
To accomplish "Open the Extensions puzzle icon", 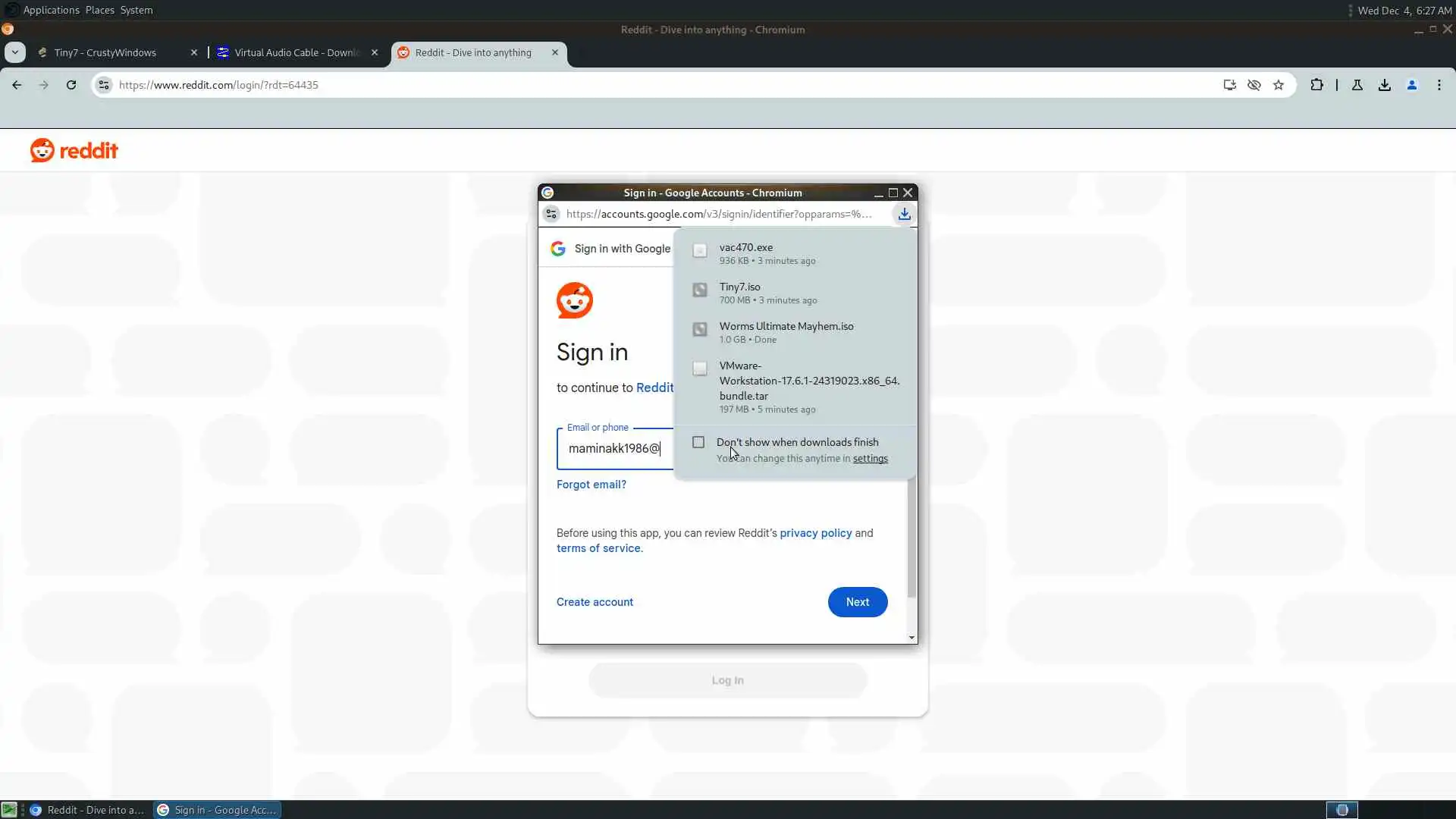I will coord(1317,85).
